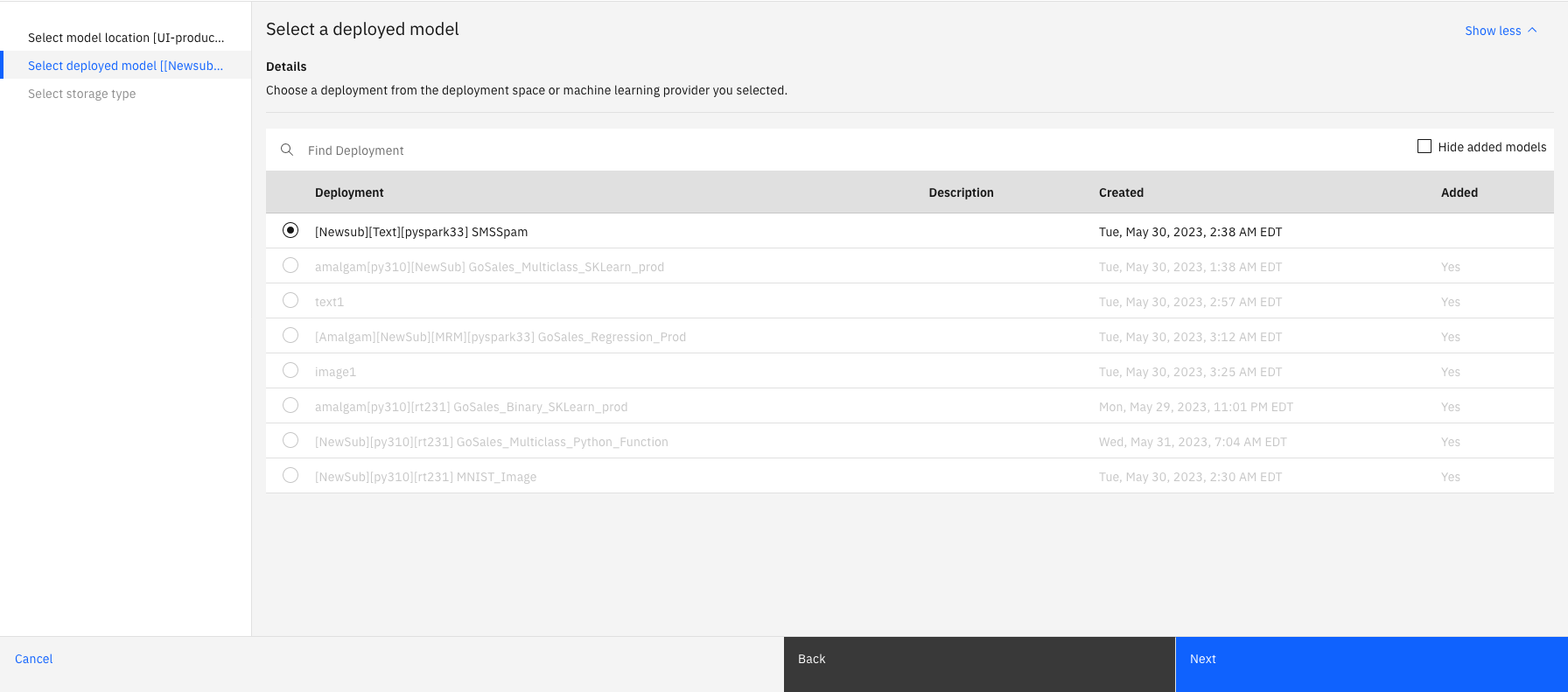The height and width of the screenshot is (692, 1568).
Task: Select the GoSales_Multiclass_Python_Function radio button
Action: [290, 440]
